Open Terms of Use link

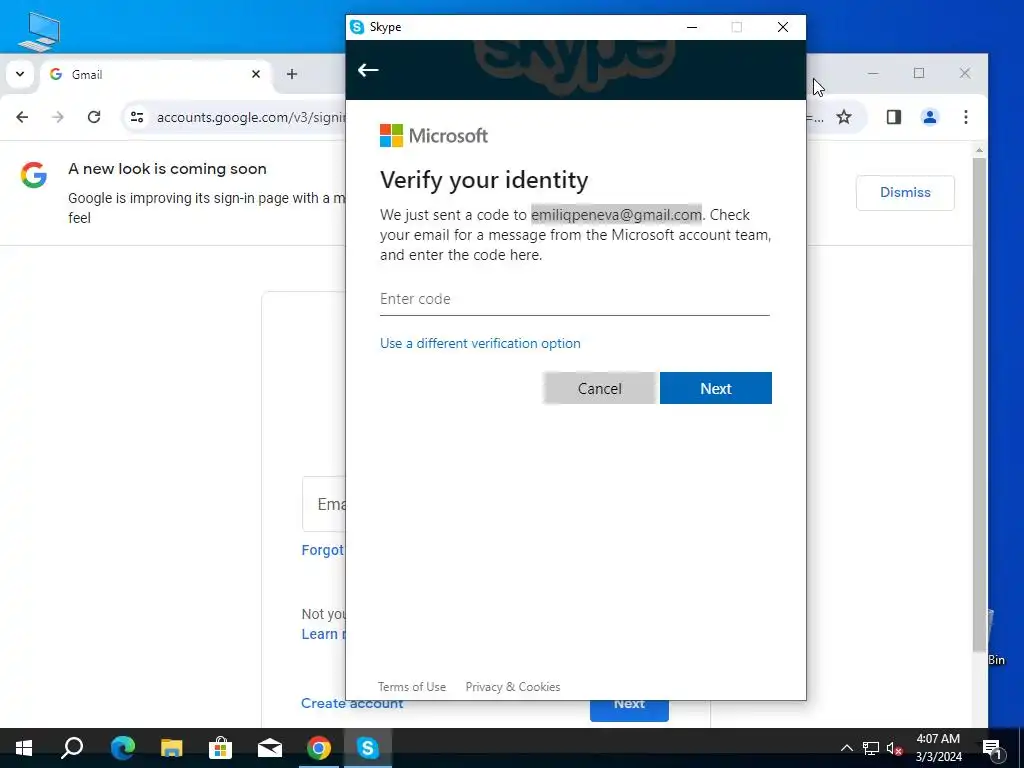point(412,686)
